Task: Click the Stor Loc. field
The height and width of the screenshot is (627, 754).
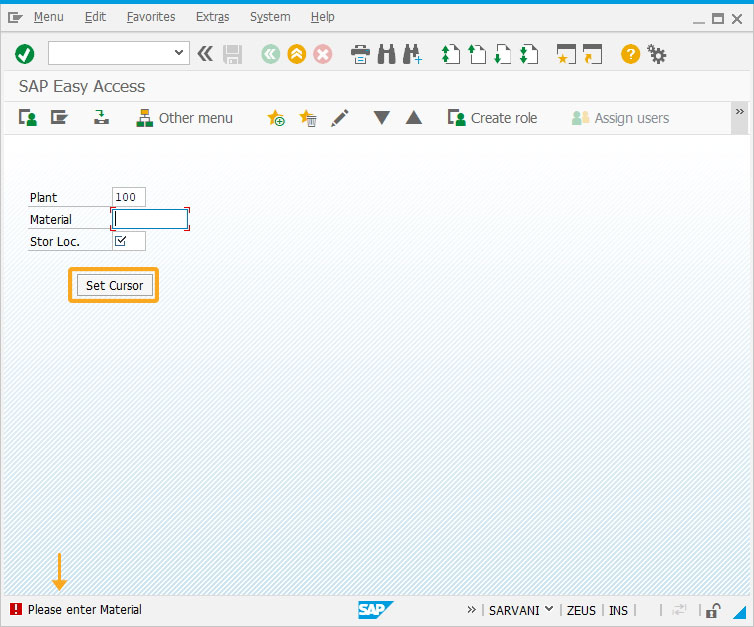Action: pyautogui.click(x=129, y=241)
